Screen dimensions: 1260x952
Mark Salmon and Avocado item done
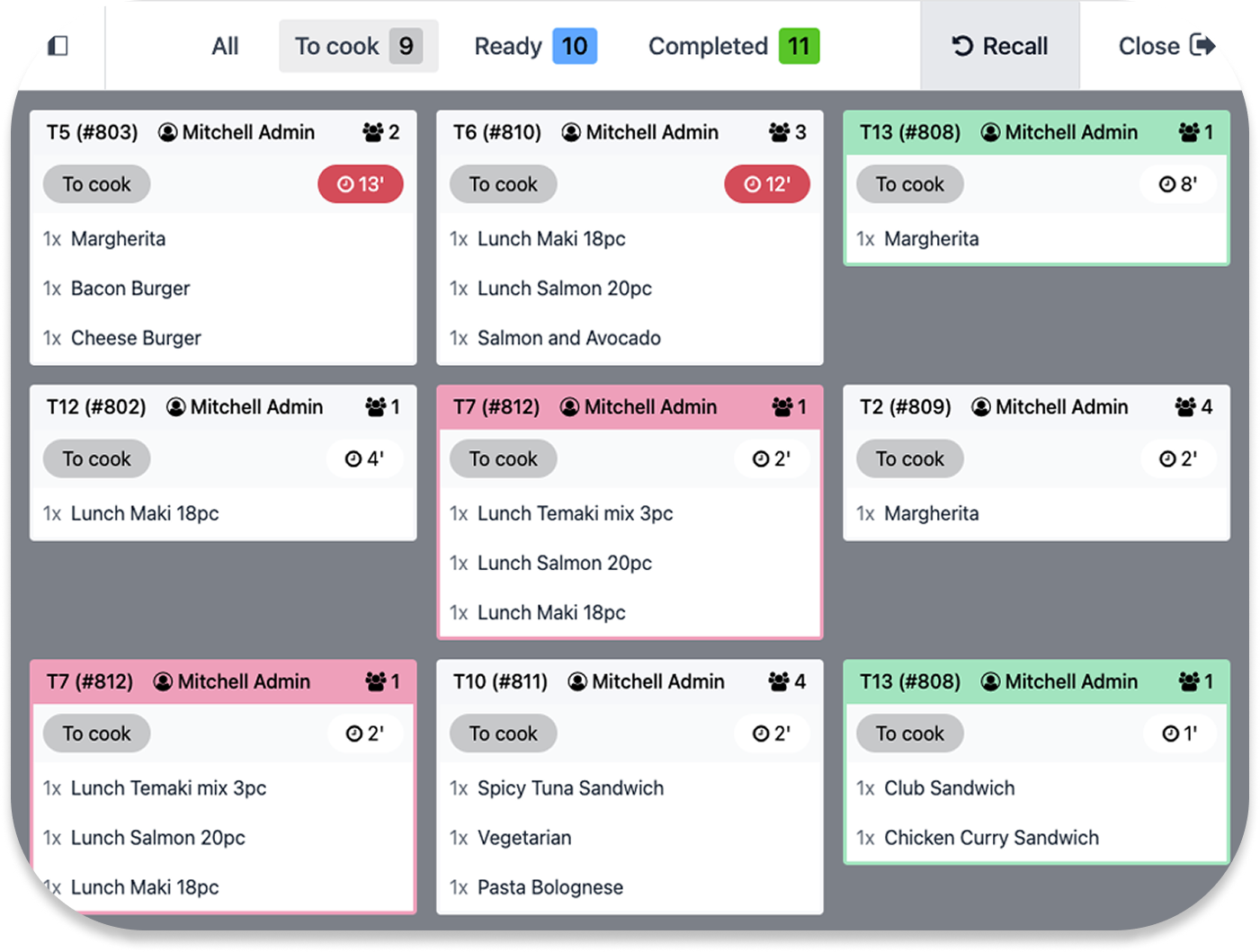[x=568, y=338]
